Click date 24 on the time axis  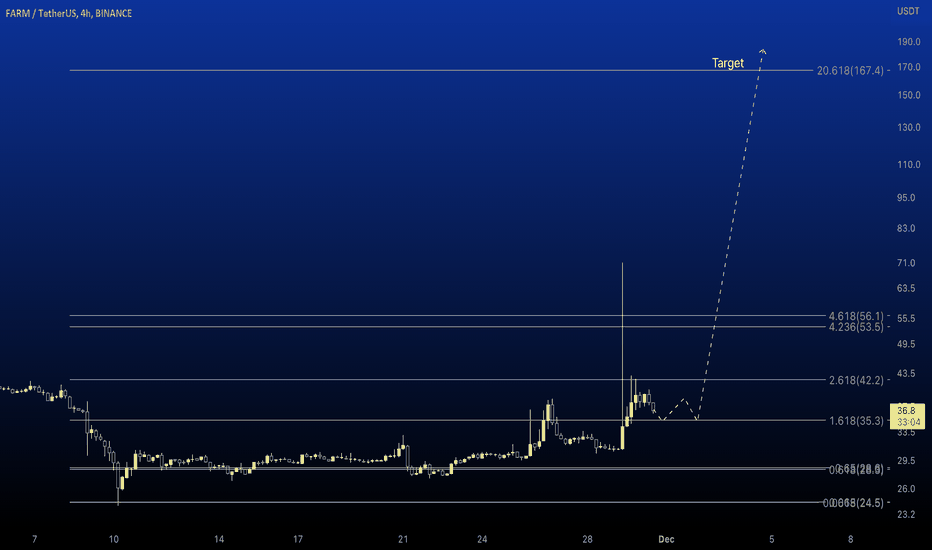click(x=482, y=539)
